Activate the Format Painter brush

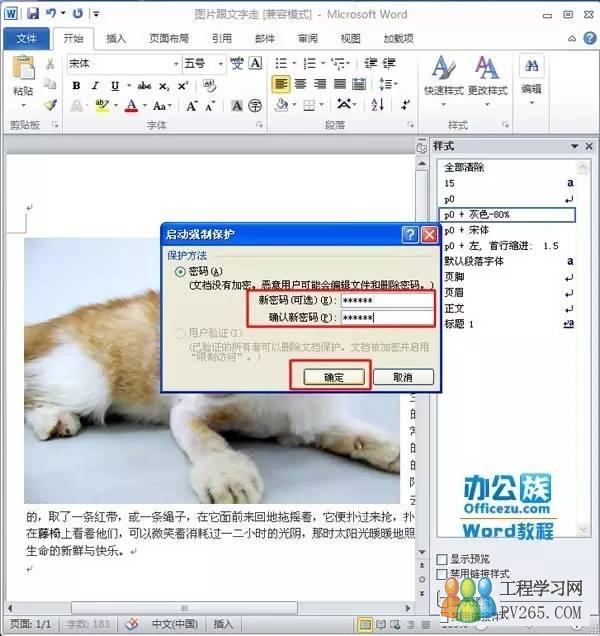pos(50,105)
